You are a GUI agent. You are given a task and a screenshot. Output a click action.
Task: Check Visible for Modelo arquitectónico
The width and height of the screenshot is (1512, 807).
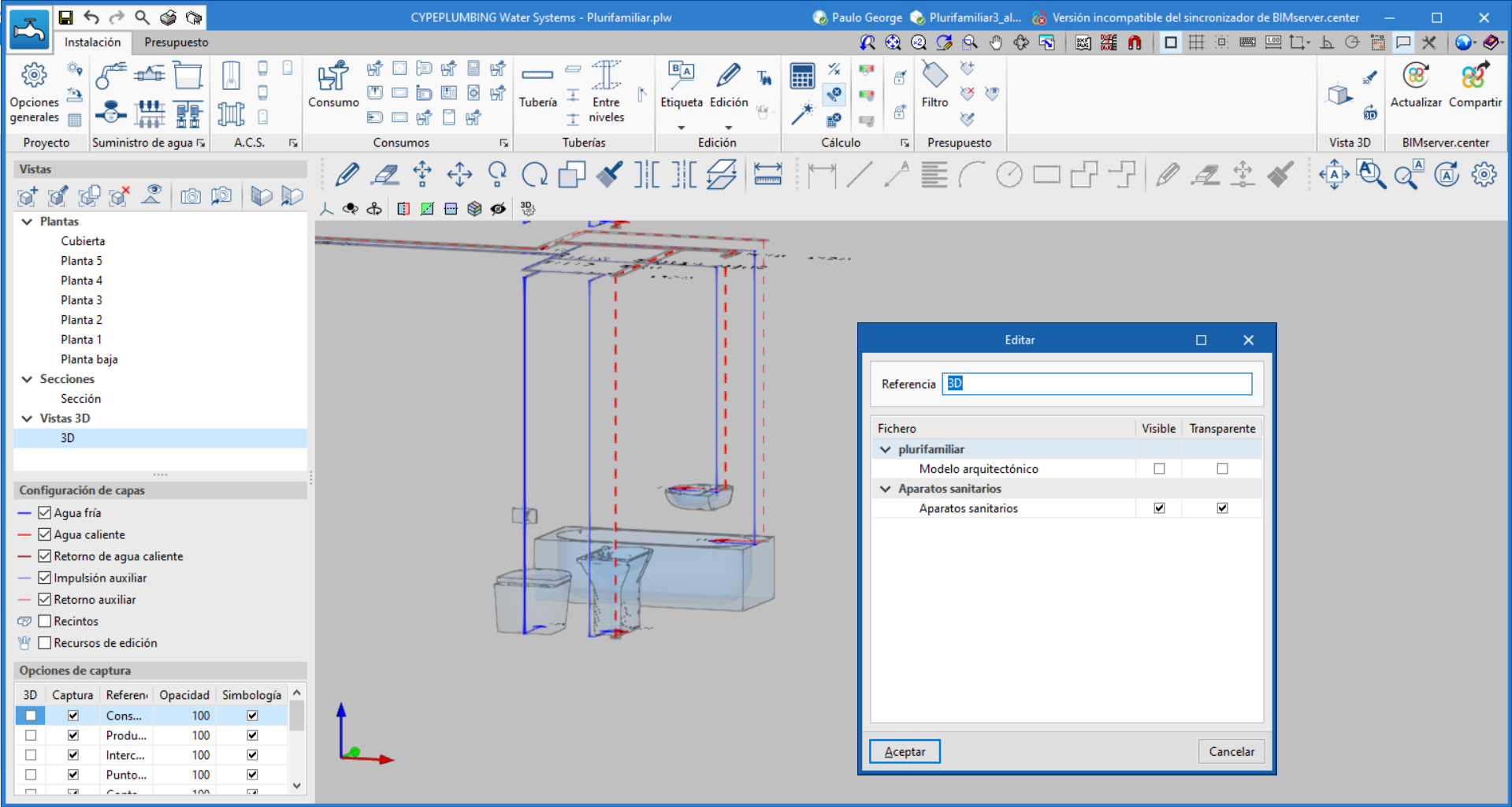click(1159, 469)
